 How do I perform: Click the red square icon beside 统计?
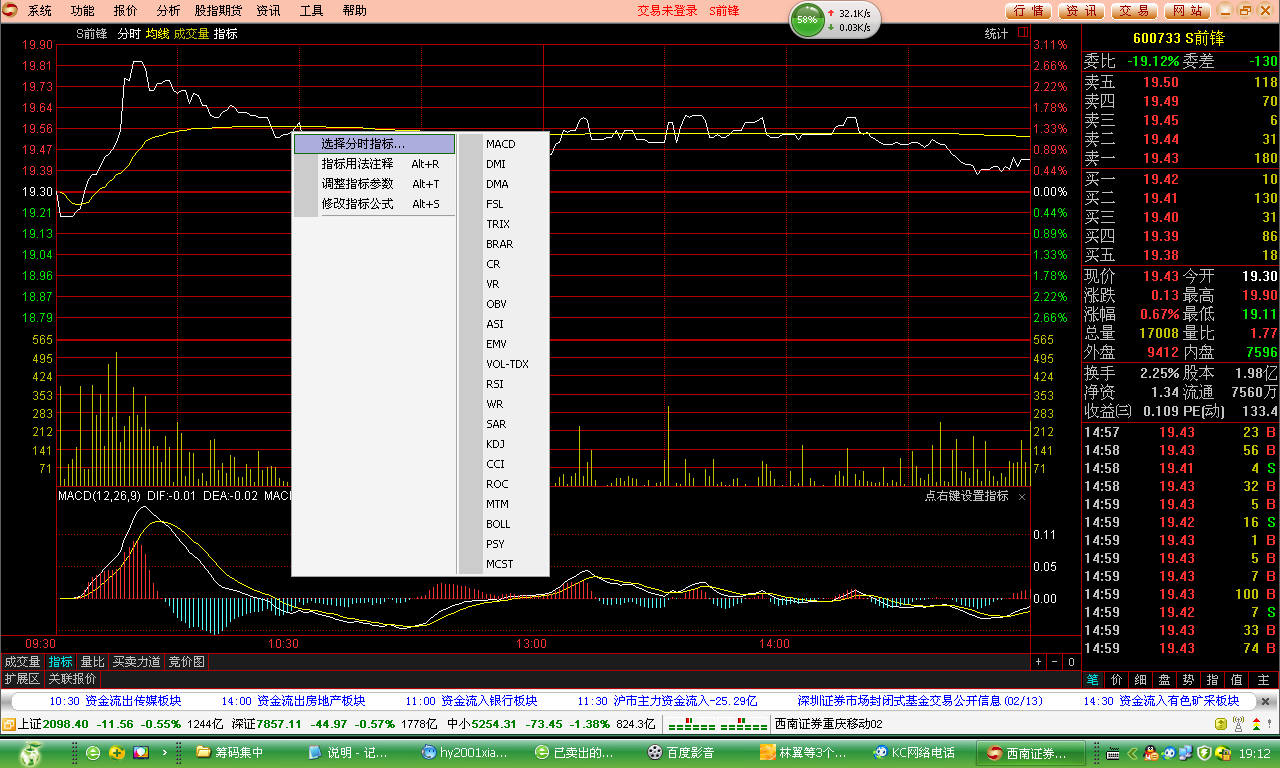1022,33
